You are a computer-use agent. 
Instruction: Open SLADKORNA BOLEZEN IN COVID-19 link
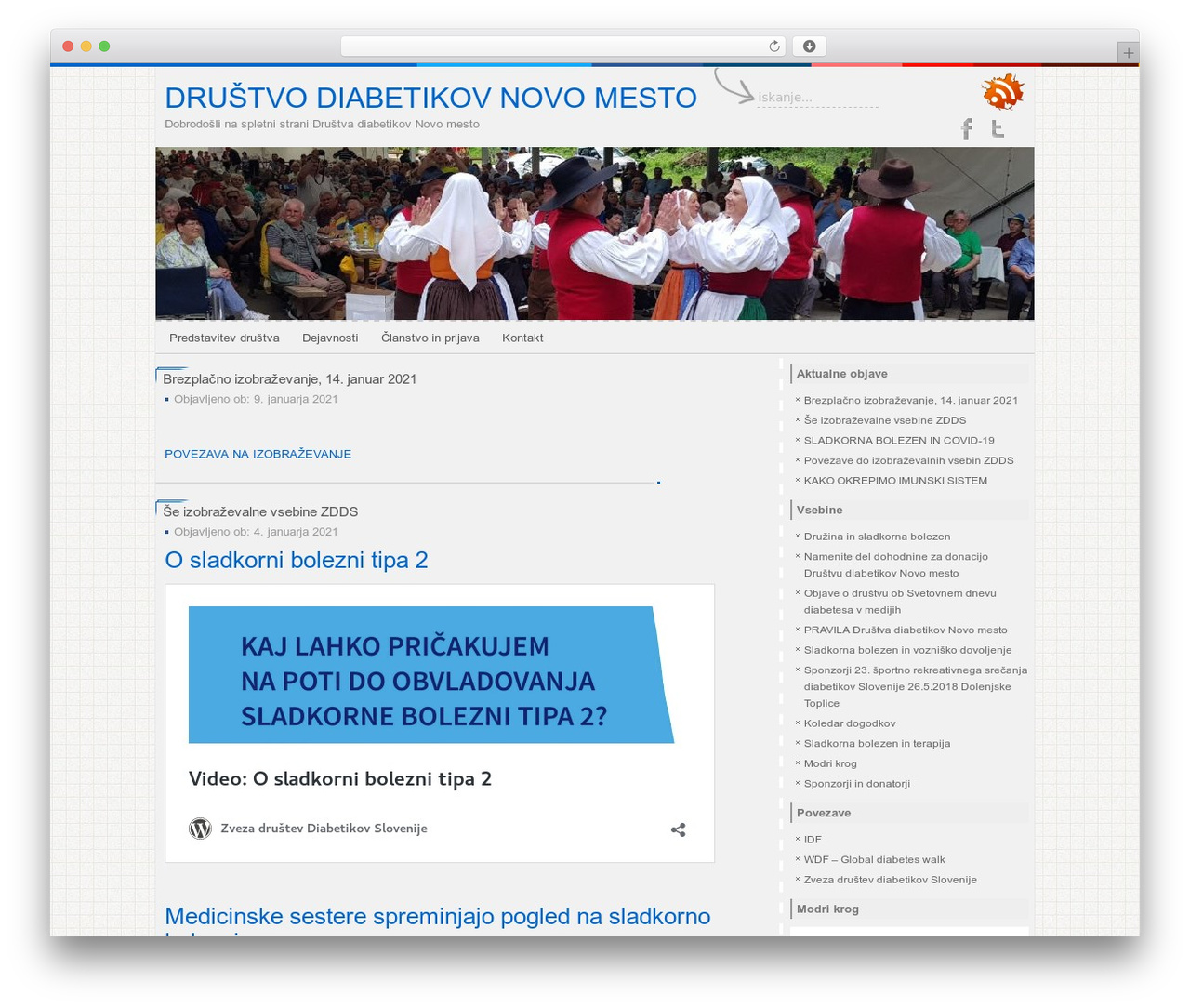coord(898,441)
